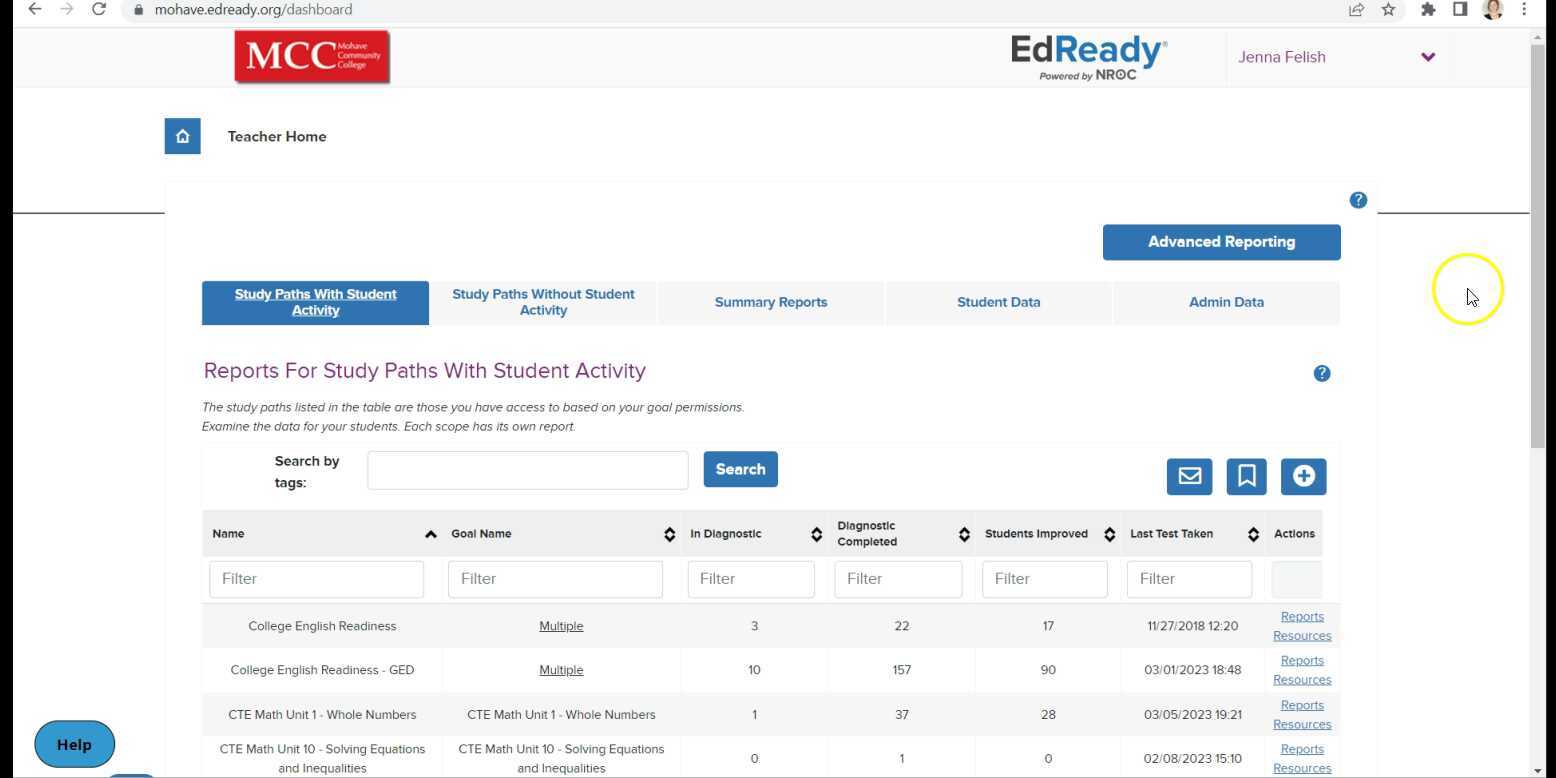Switch to the Summary Reports tab
Screen dimensions: 1556x778
coord(770,302)
